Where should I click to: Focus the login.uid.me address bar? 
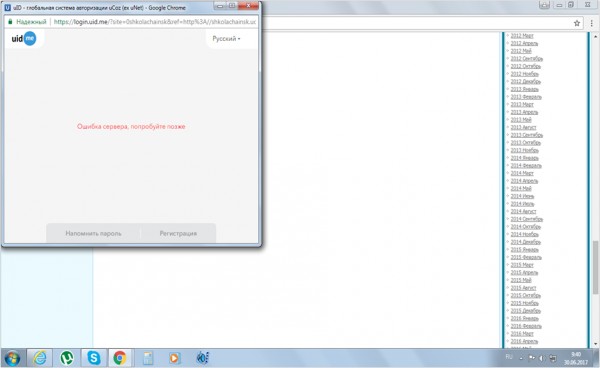pyautogui.click(x=155, y=22)
